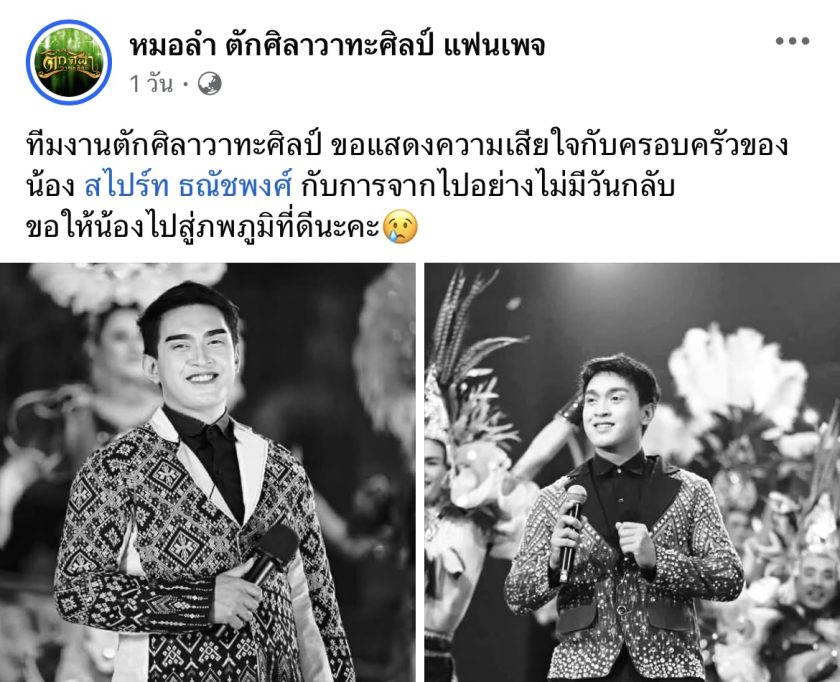Click the microphone held in right photo
Screen dimensions: 840x682
pyautogui.click(x=570, y=530)
